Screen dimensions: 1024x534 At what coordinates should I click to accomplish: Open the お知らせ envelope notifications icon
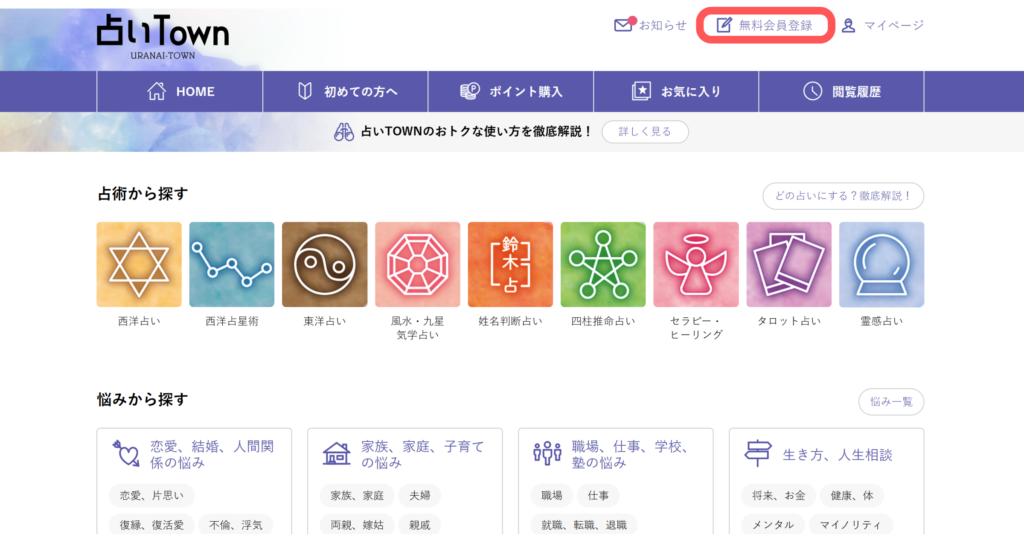[x=624, y=25]
